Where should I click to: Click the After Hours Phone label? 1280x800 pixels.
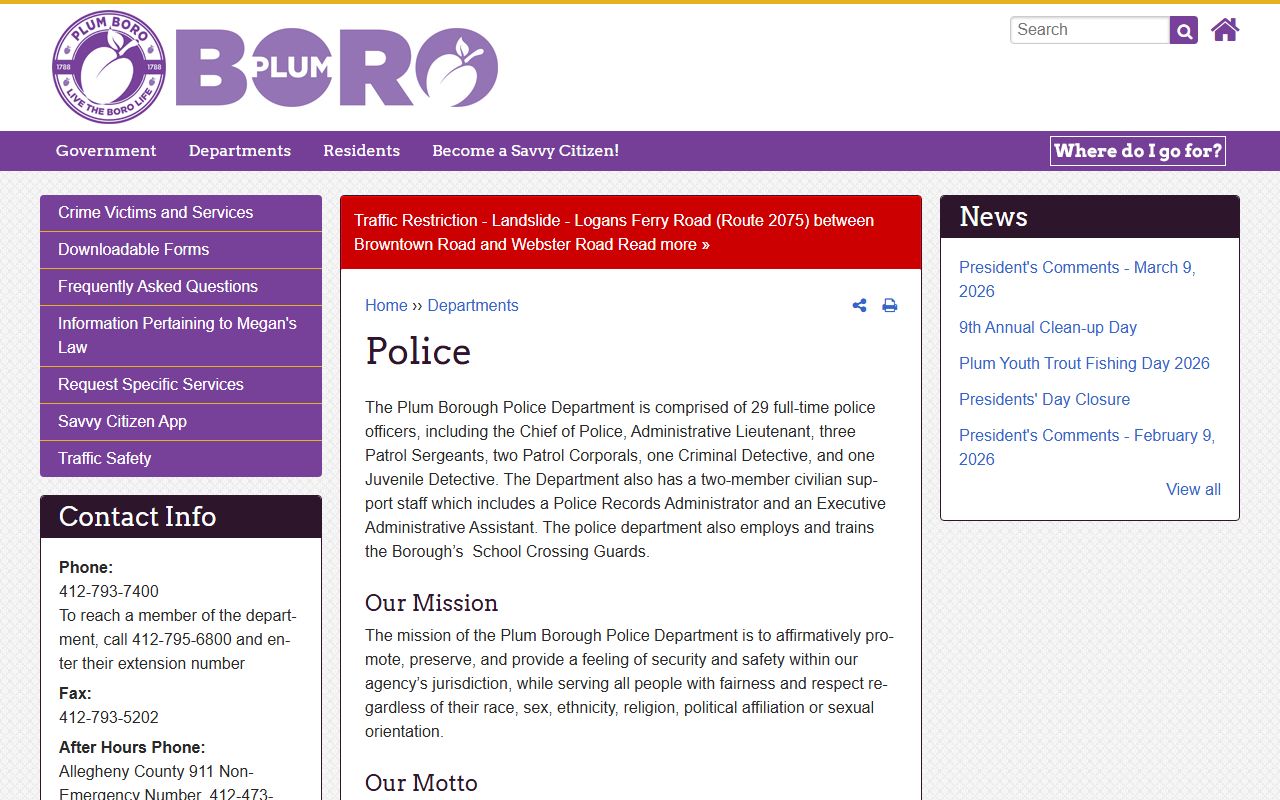tap(132, 747)
